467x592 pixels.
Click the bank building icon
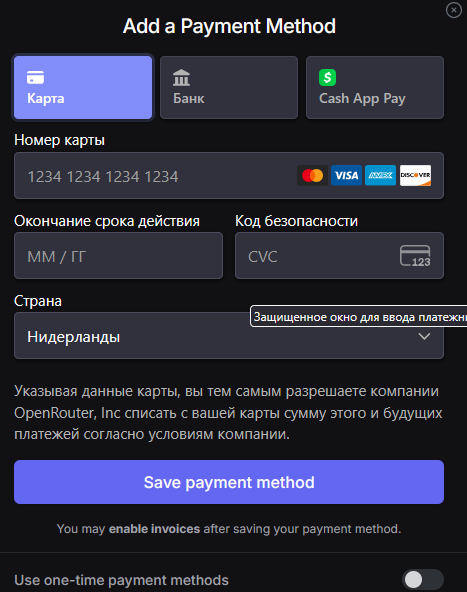point(181,77)
